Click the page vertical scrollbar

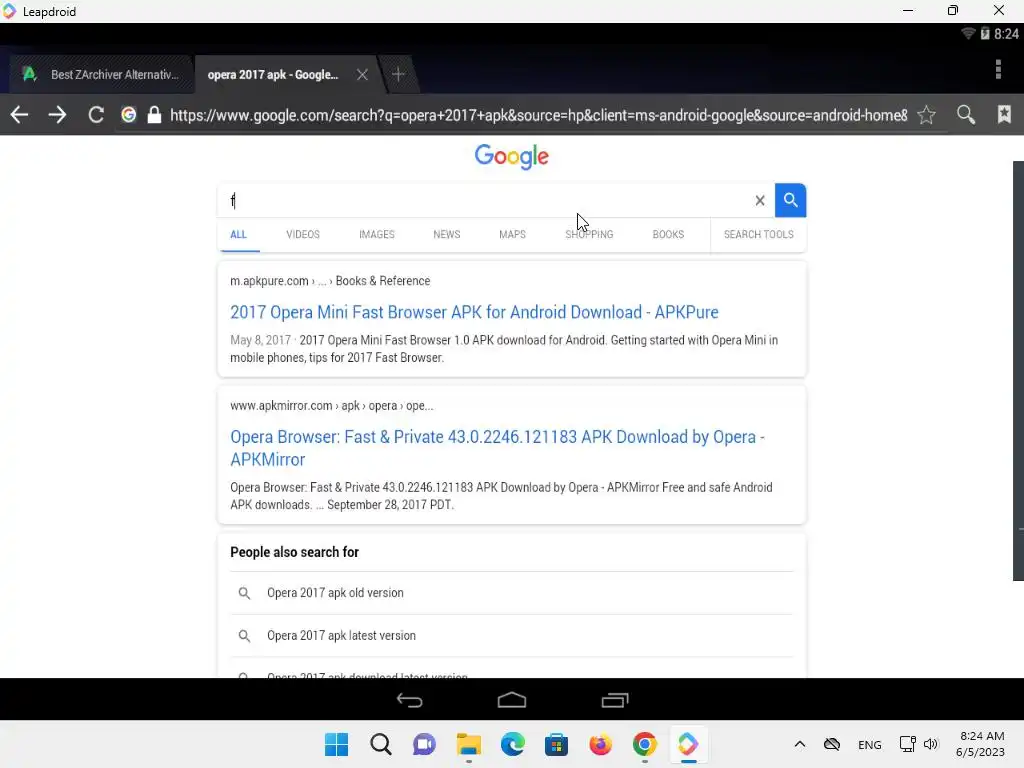point(1018,370)
